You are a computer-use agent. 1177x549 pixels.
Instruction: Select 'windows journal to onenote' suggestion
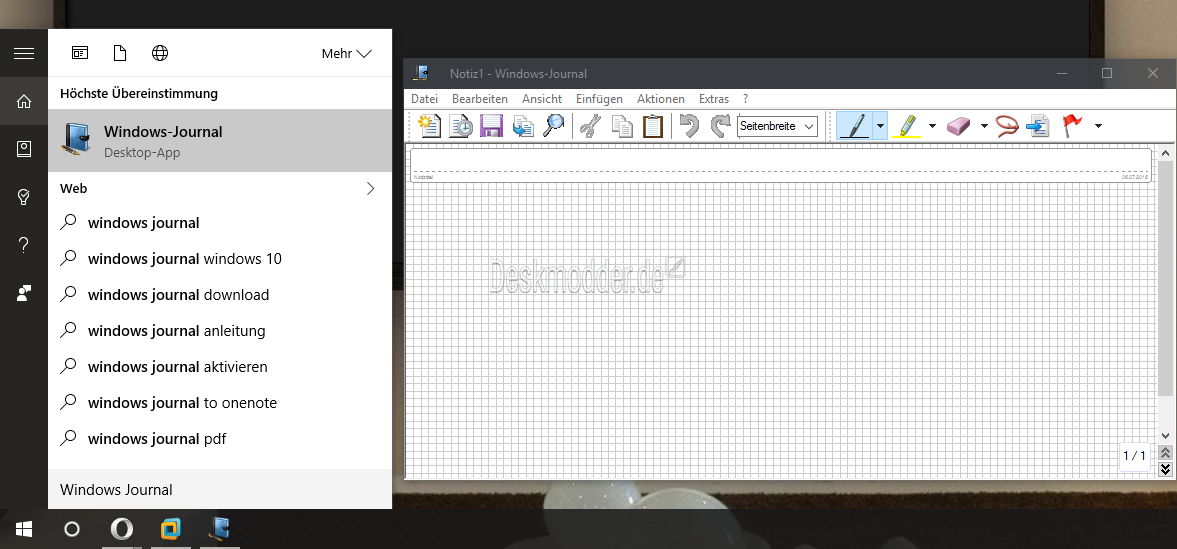click(x=220, y=403)
